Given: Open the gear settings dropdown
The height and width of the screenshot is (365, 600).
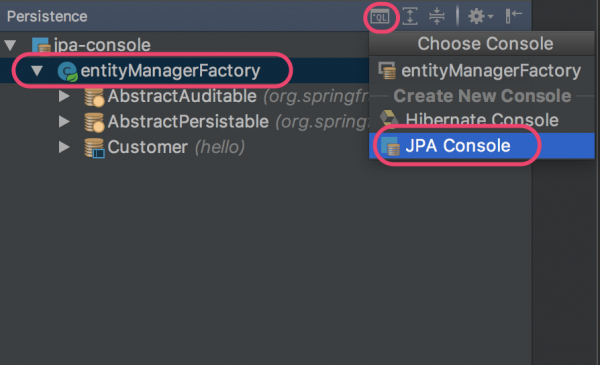Looking at the screenshot, I should click(x=481, y=16).
